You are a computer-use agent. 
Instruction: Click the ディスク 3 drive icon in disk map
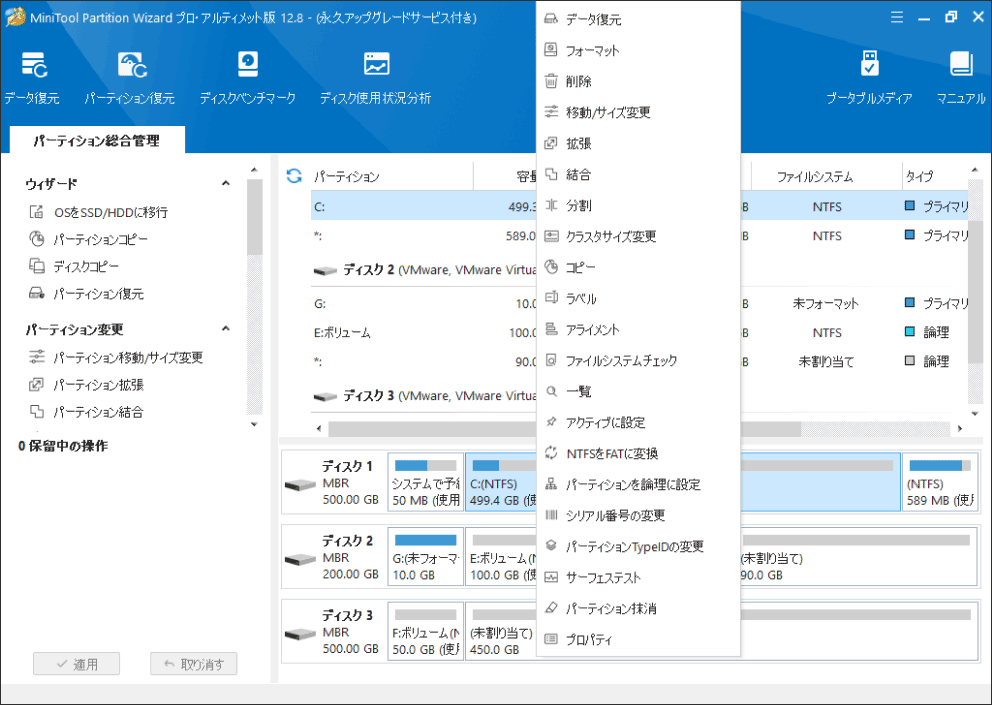(x=300, y=634)
